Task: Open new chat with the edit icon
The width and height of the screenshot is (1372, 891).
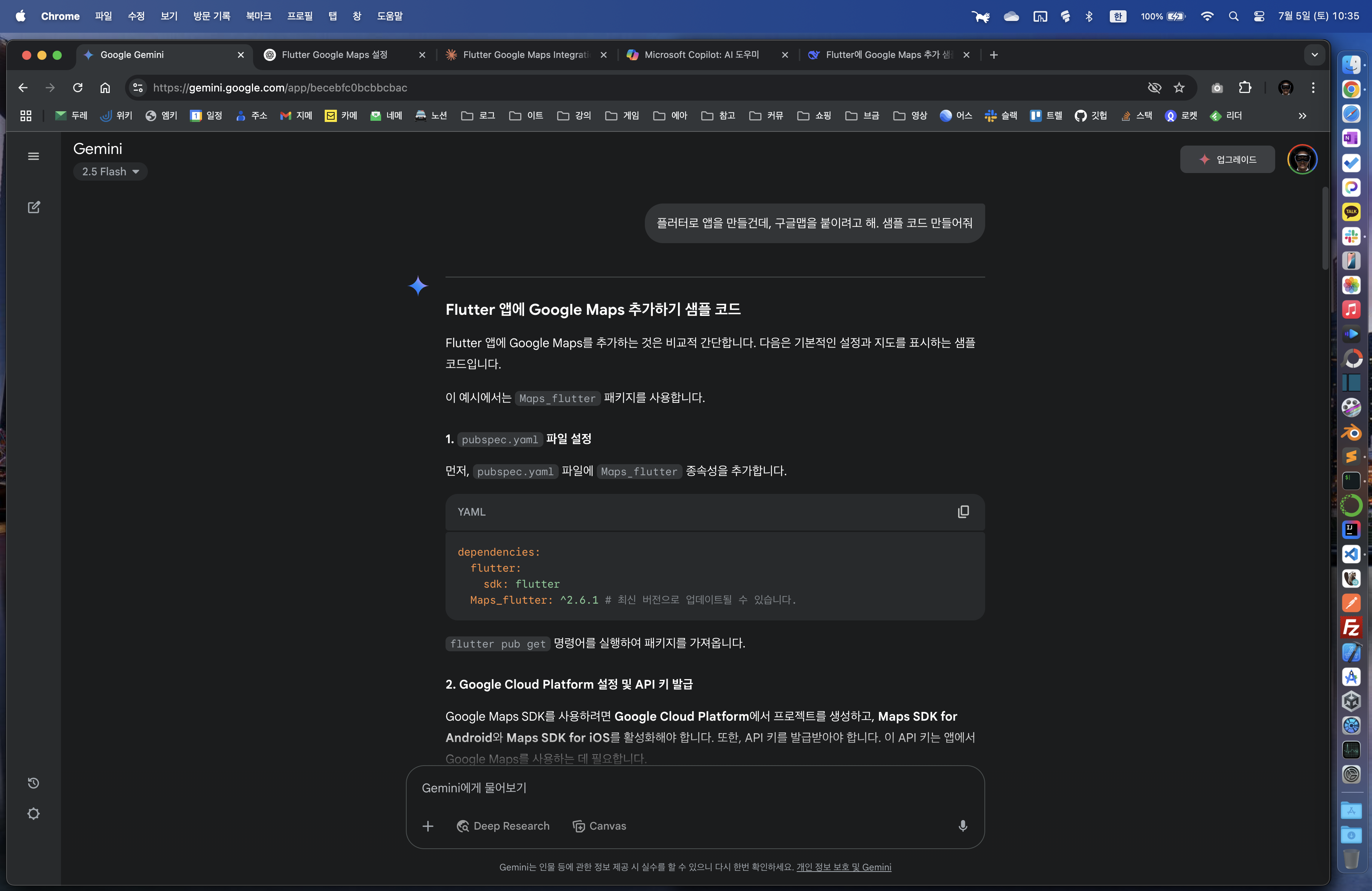Action: pyautogui.click(x=34, y=207)
